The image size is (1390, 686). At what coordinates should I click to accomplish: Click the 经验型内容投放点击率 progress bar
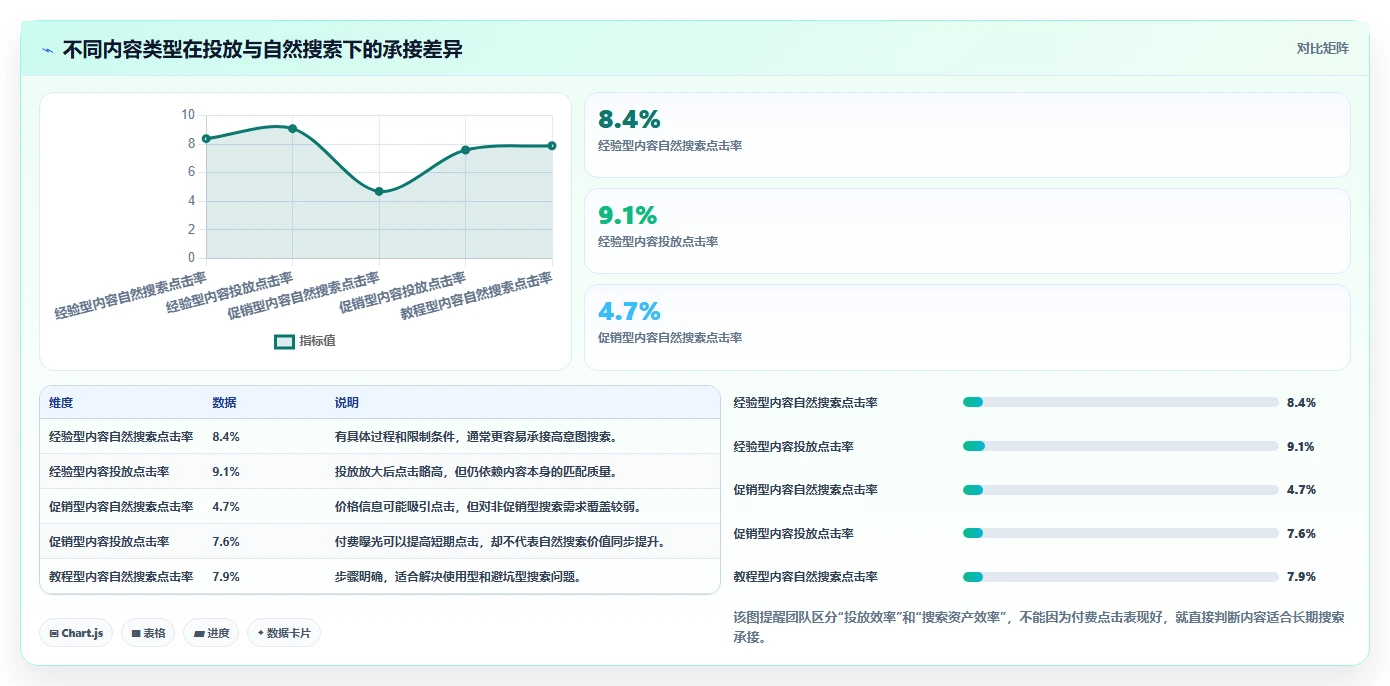[1121, 446]
